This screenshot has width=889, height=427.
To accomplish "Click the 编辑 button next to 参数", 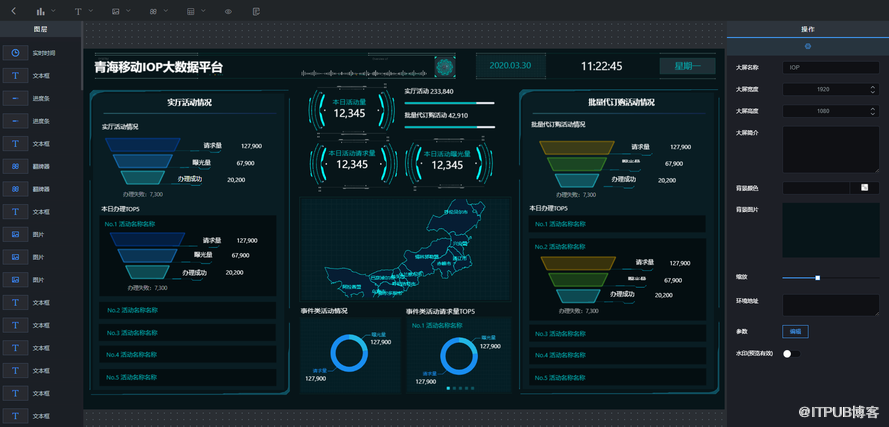I will [x=796, y=331].
